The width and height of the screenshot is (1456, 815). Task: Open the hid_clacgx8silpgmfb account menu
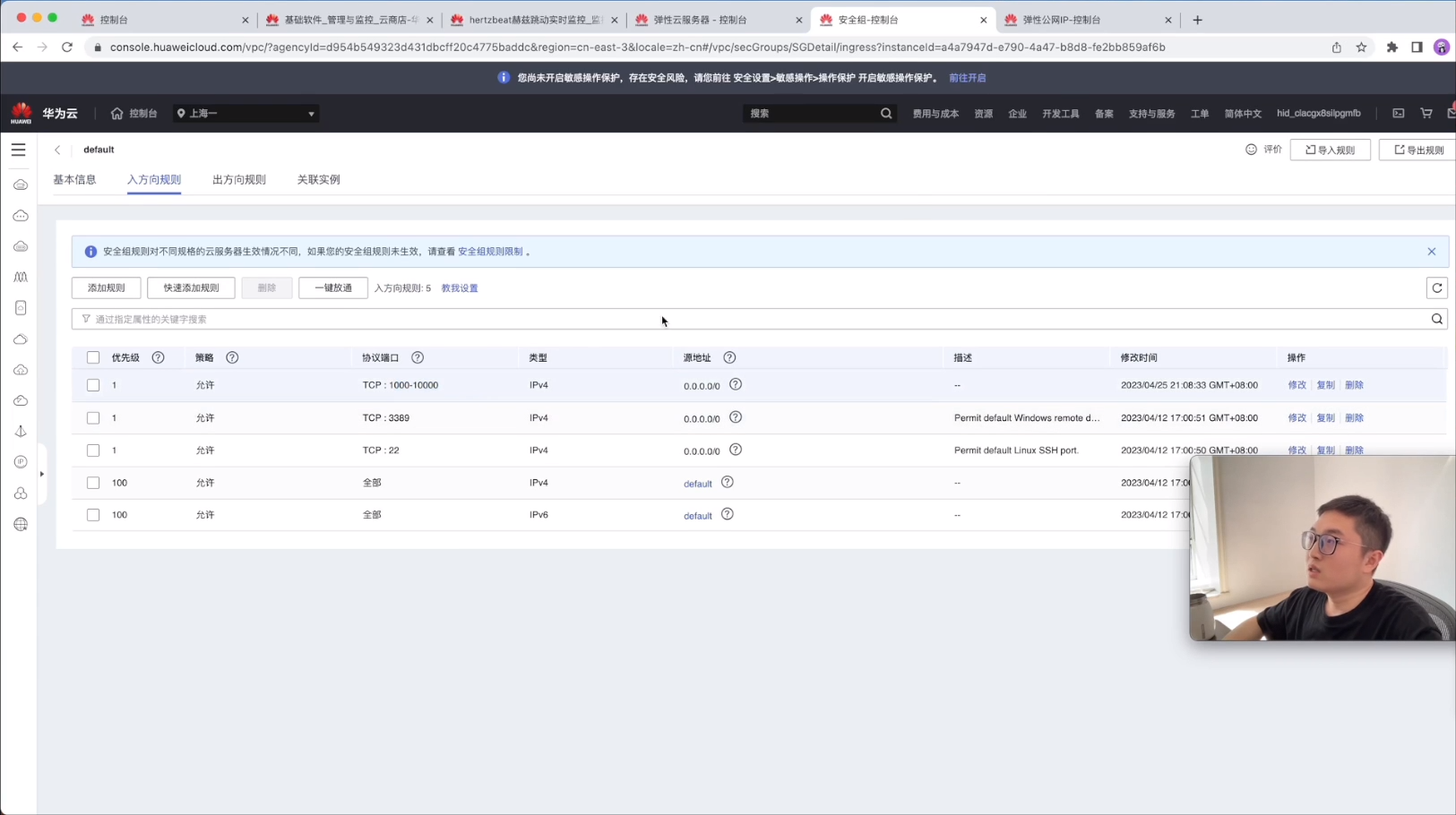point(1318,114)
